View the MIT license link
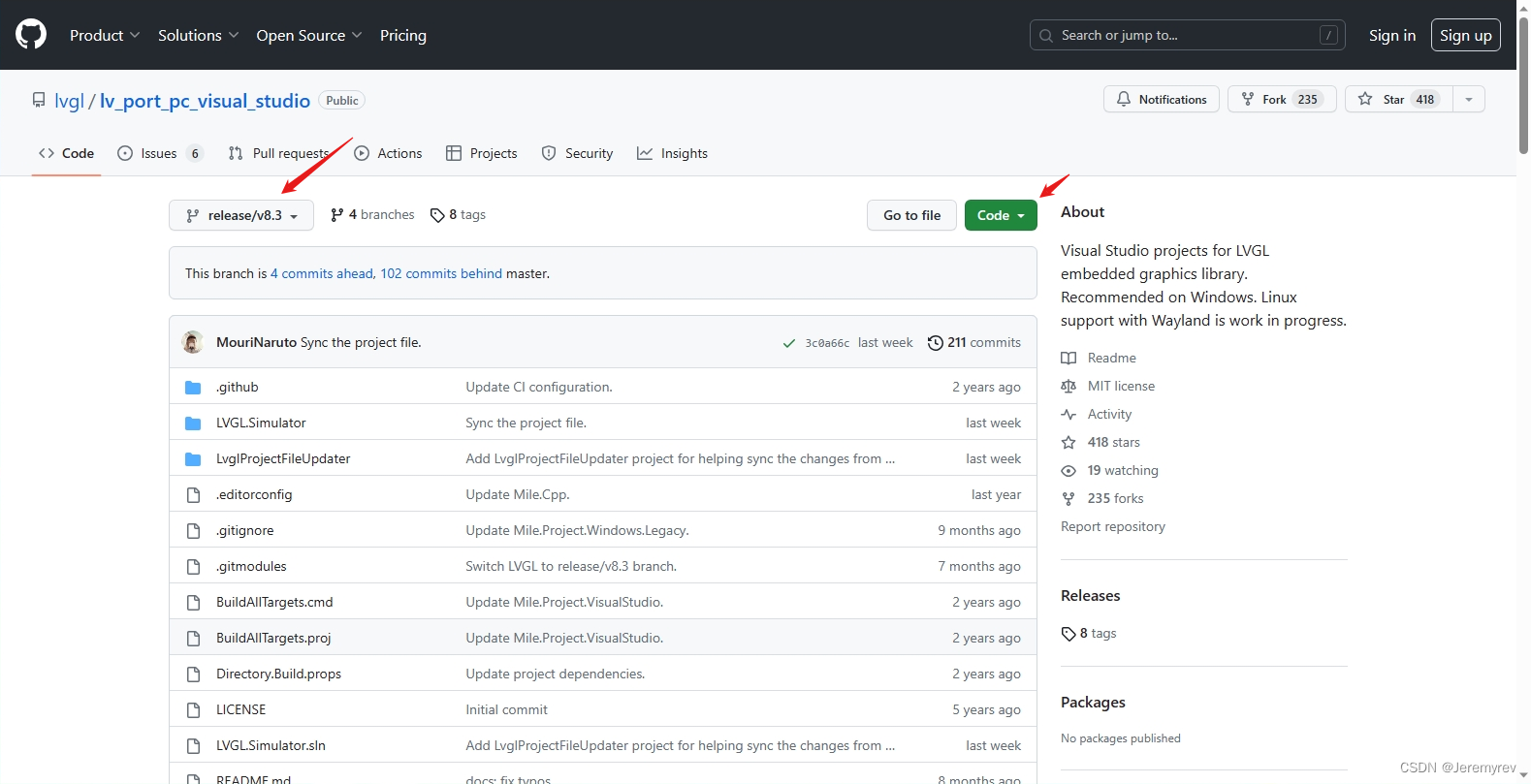1531x784 pixels. tap(1108, 386)
